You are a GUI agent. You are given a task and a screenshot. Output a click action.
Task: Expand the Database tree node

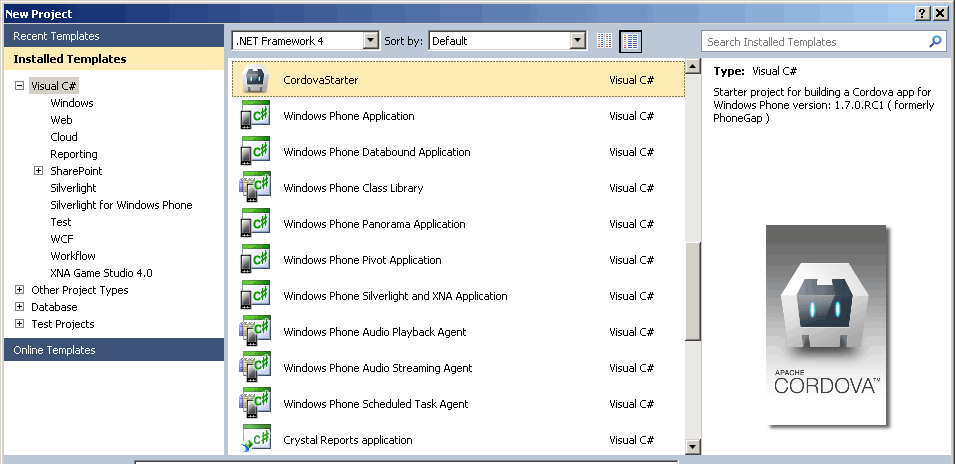click(20, 307)
